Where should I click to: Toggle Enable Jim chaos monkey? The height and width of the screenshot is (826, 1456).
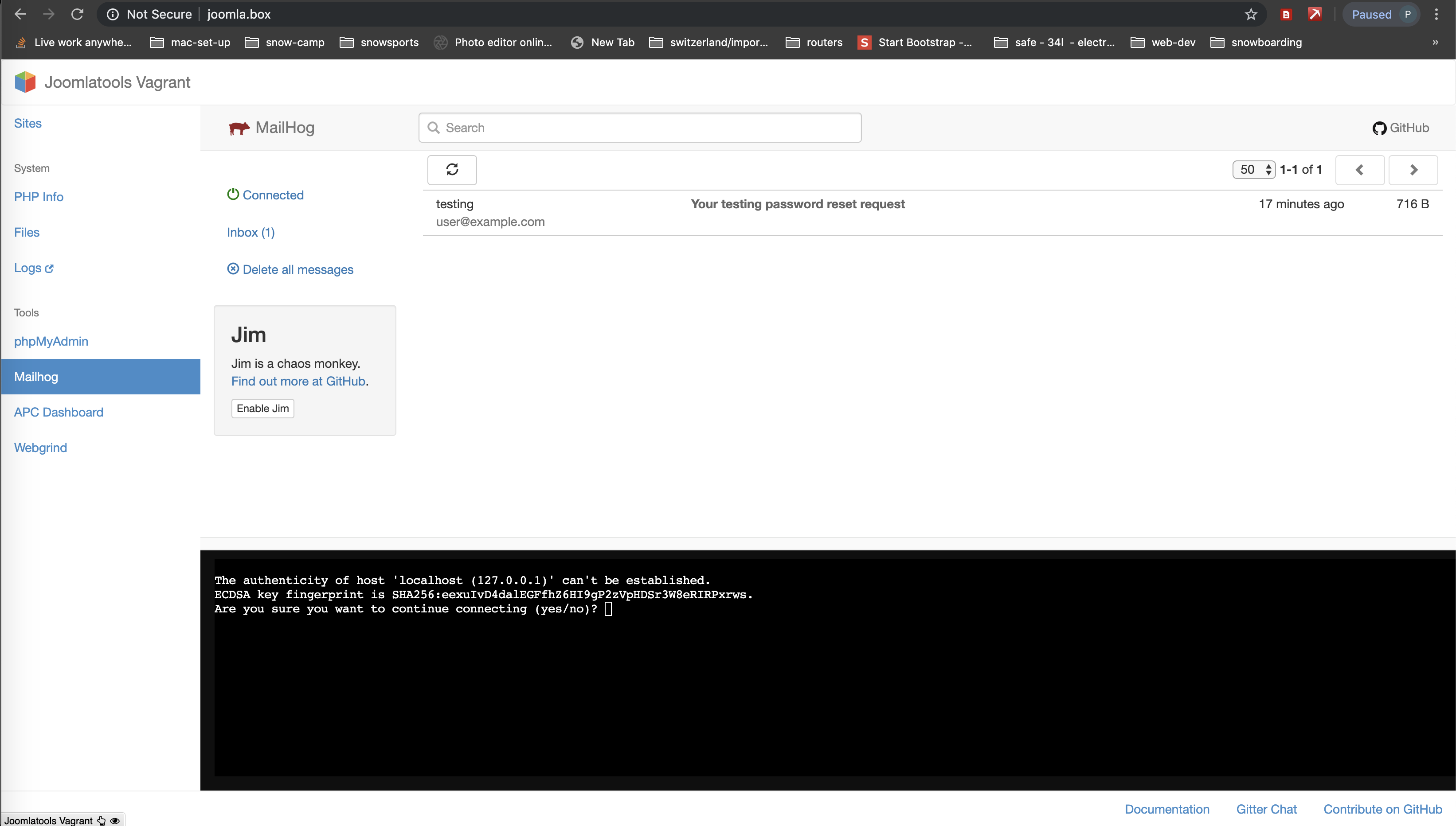262,409
